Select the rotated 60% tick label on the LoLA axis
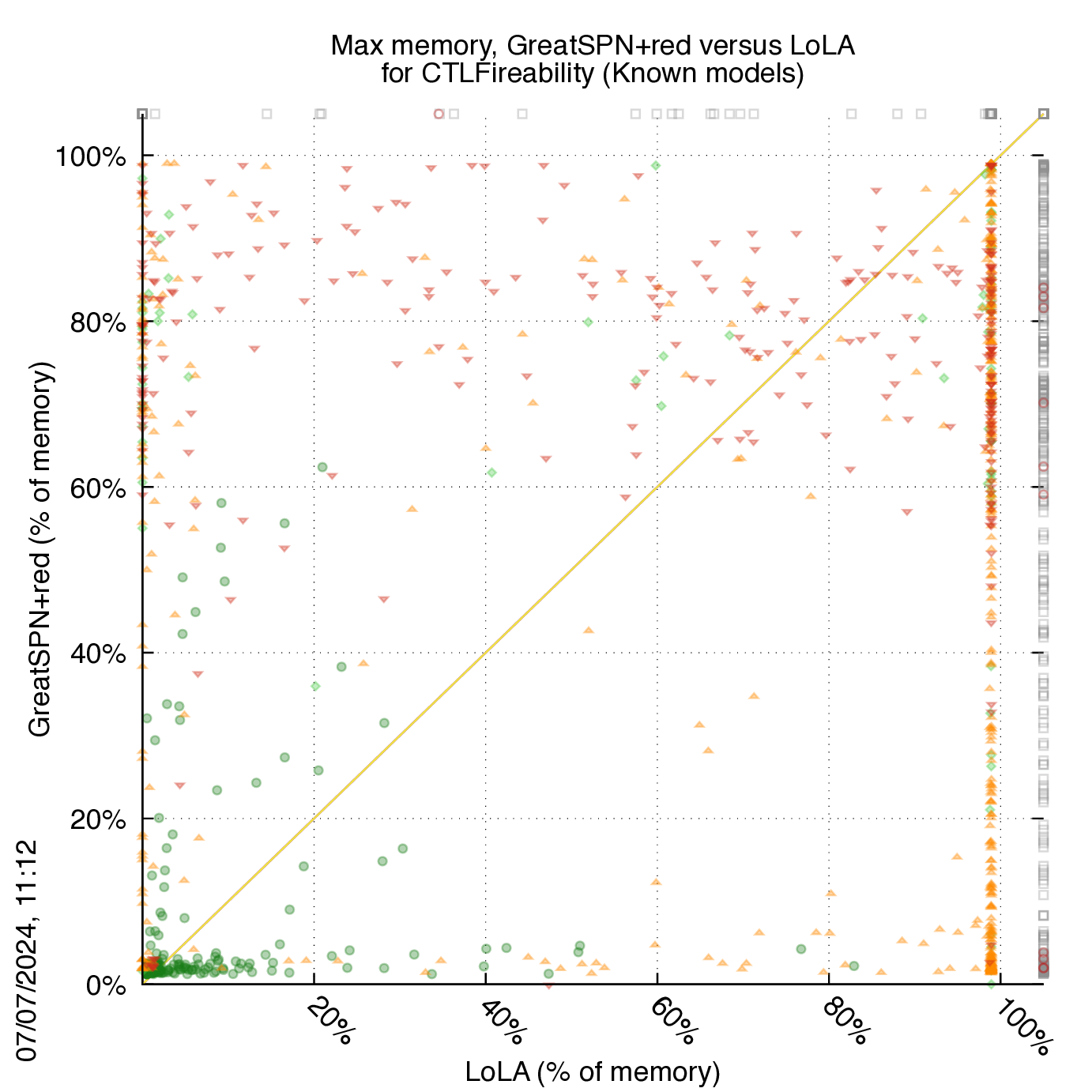Image resolution: width=1092 pixels, height=1092 pixels. click(x=673, y=1021)
